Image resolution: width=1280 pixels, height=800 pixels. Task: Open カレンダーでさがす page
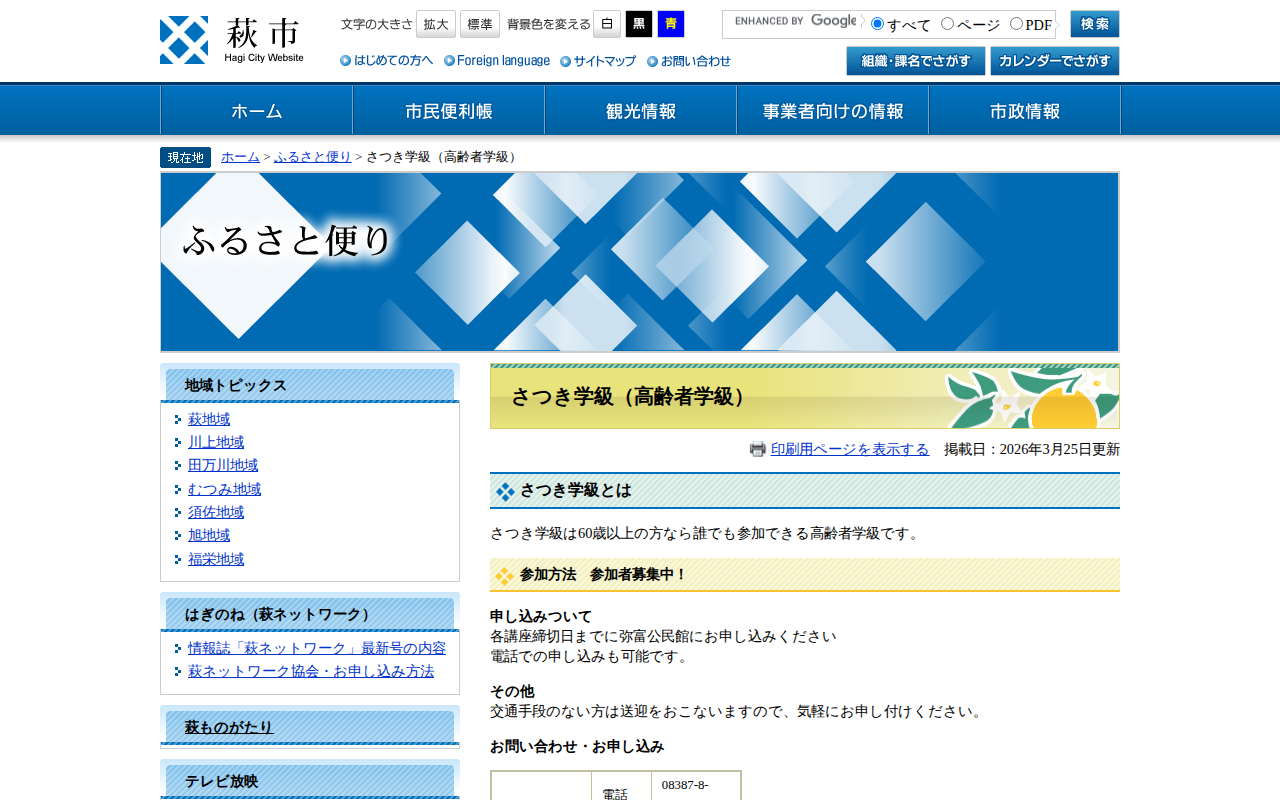1055,61
